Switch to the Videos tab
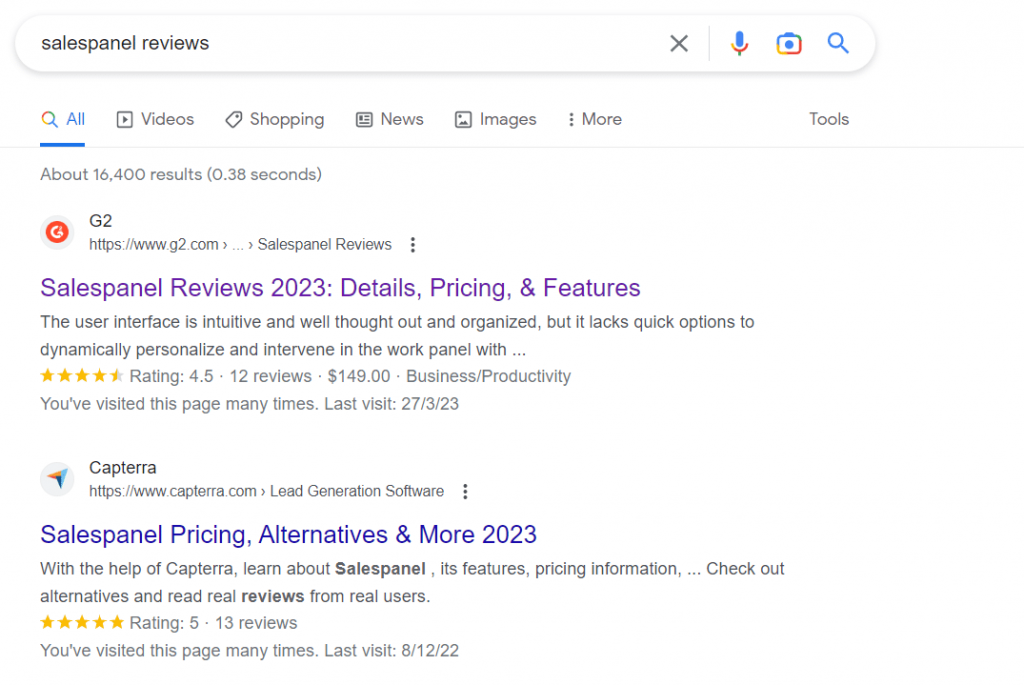 pos(155,119)
